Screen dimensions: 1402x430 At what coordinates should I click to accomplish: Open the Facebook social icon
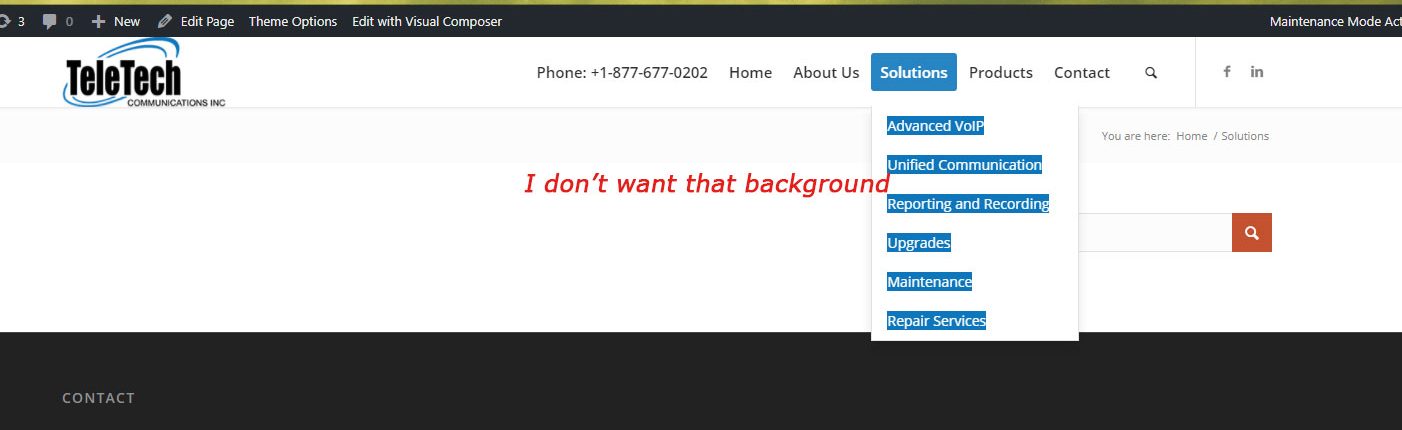pyautogui.click(x=1226, y=72)
